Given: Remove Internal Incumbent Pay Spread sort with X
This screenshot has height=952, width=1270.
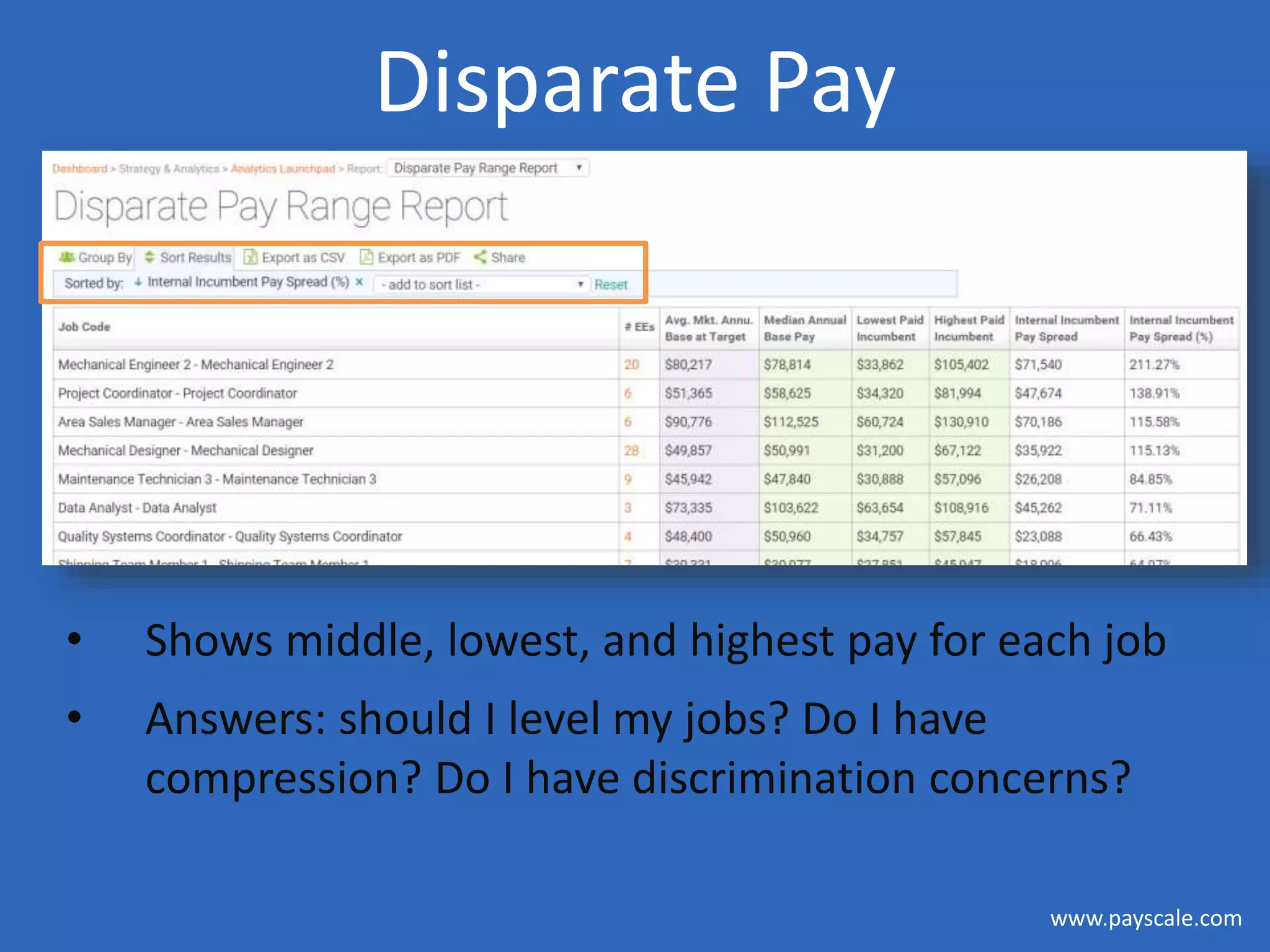Looking at the screenshot, I should coord(359,282).
